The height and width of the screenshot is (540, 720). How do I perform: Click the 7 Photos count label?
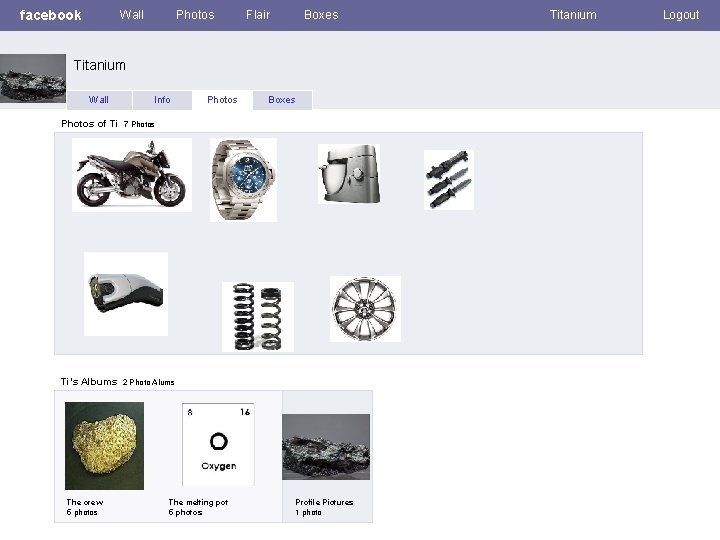139,124
